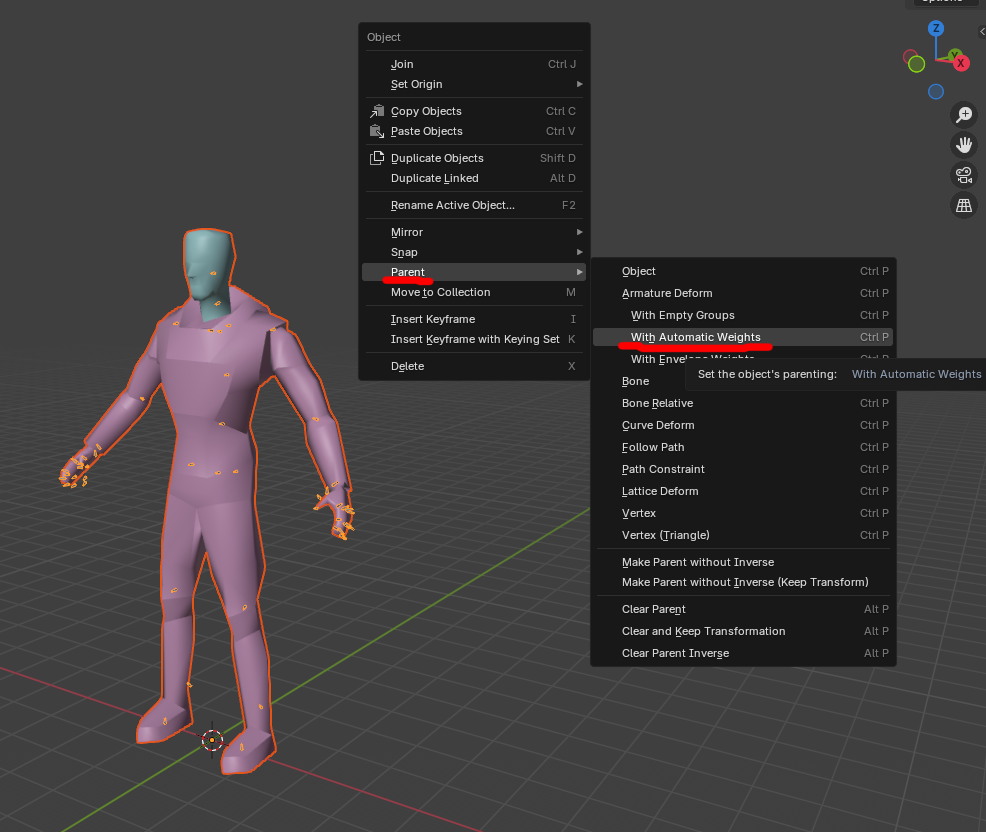Click the zoom viewport magnifier icon

[963, 114]
